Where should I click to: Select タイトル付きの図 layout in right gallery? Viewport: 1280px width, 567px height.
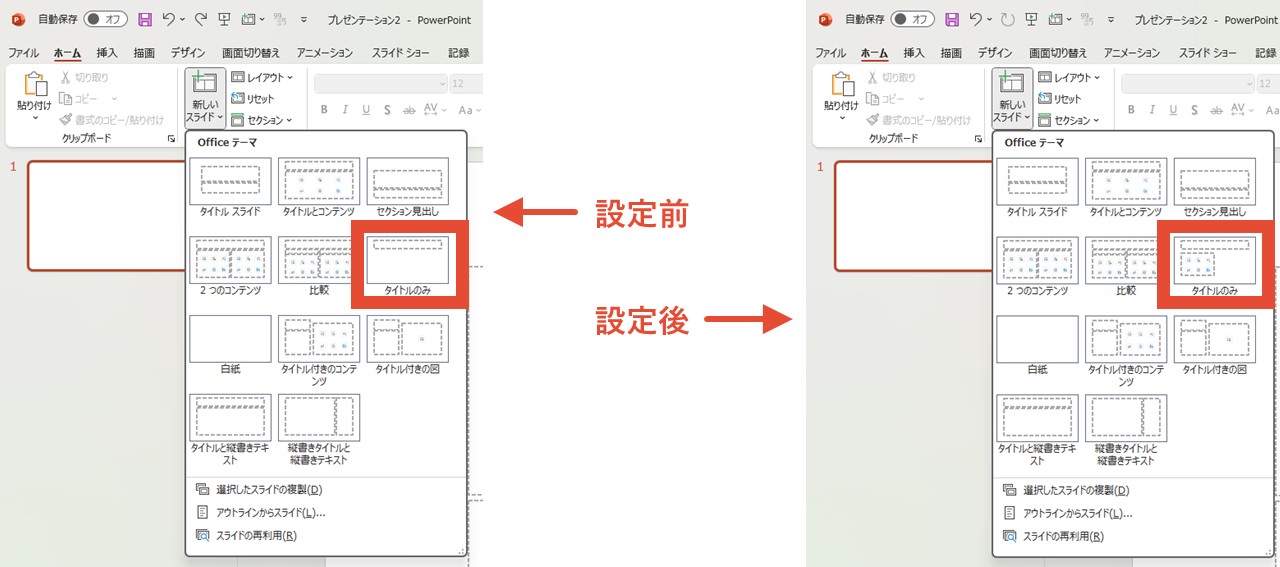(x=1214, y=345)
